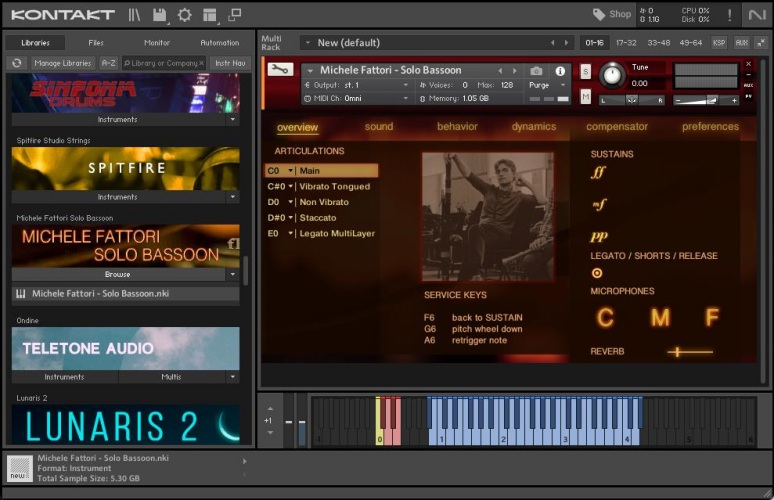Click the Manage Libraries button
The image size is (774, 500).
62,63
